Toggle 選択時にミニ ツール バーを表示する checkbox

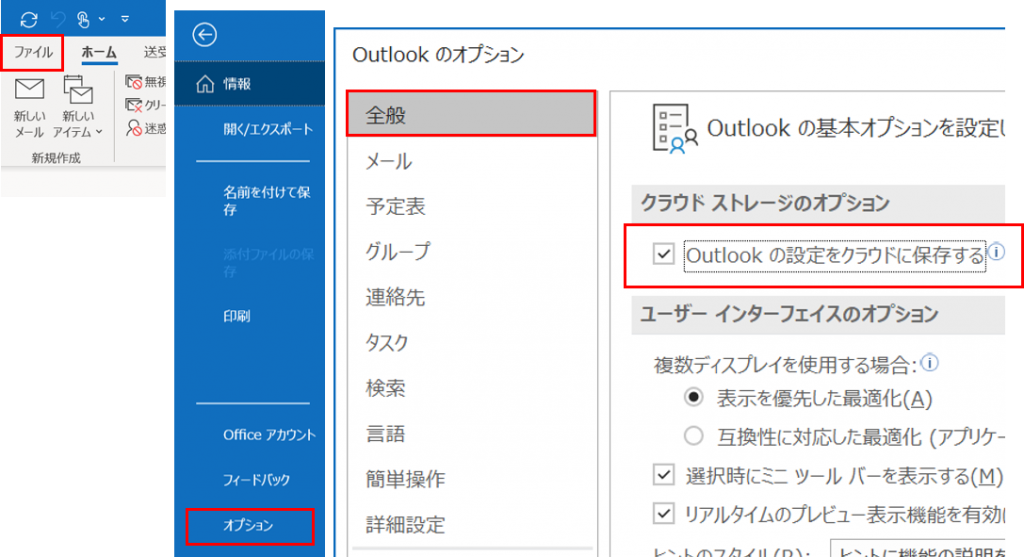coord(664,475)
